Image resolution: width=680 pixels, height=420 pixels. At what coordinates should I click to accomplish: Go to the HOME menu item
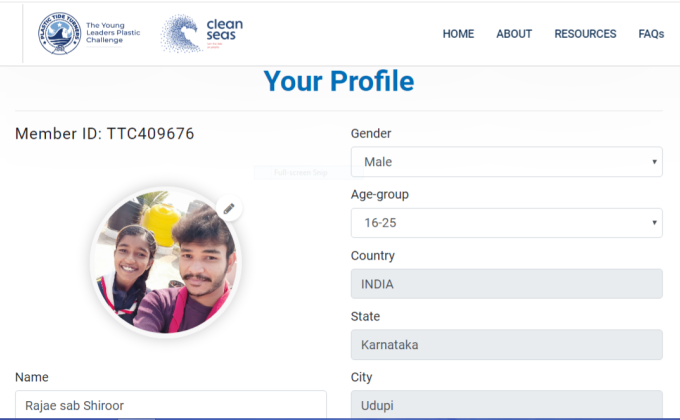click(458, 34)
